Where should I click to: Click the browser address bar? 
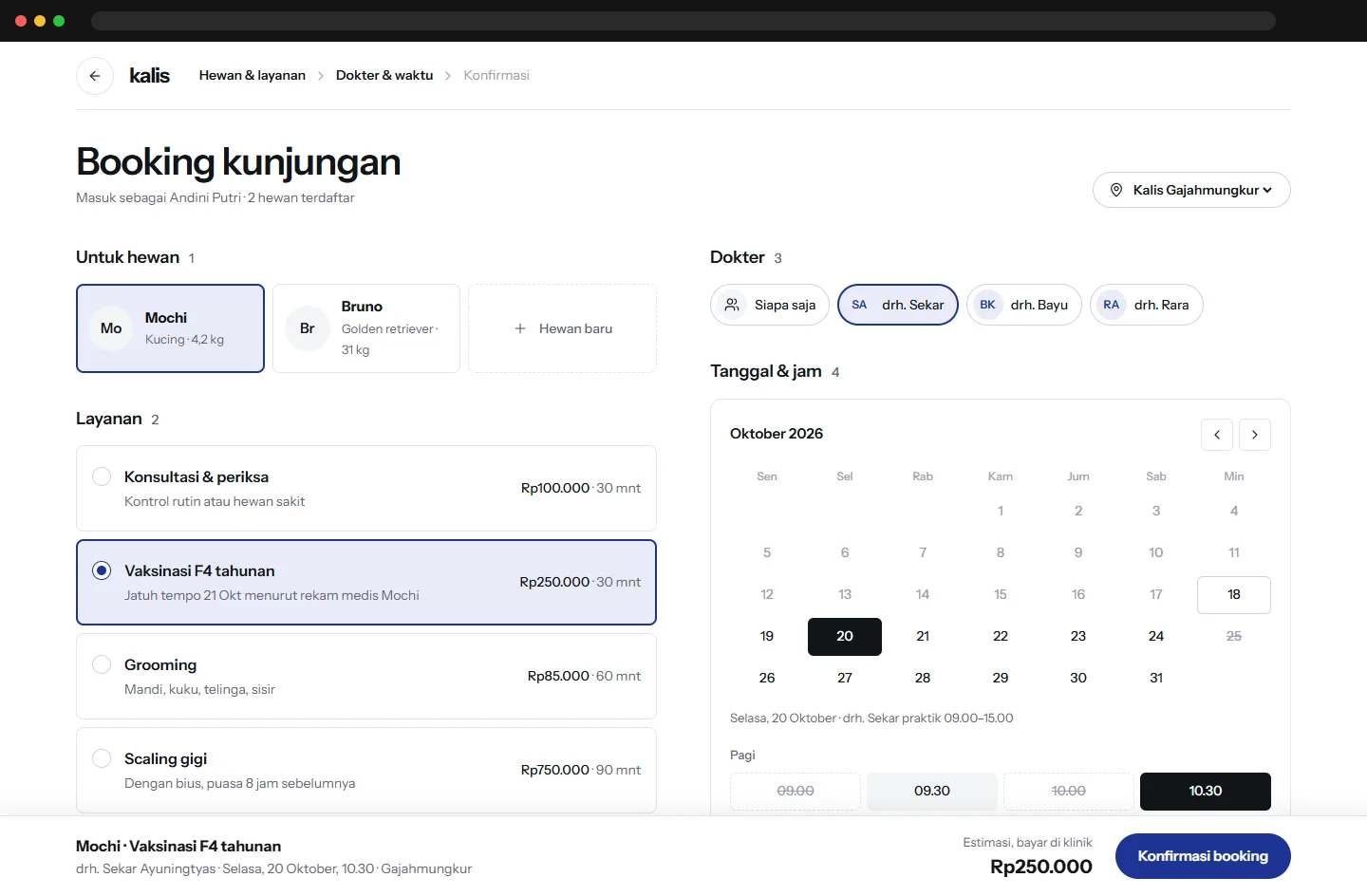pos(683,21)
